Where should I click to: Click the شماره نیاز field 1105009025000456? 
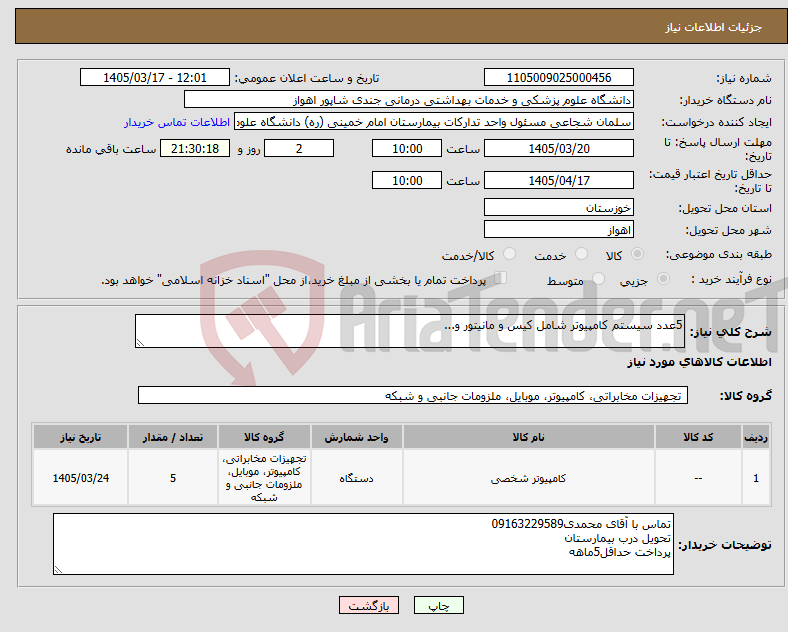pyautogui.click(x=558, y=78)
